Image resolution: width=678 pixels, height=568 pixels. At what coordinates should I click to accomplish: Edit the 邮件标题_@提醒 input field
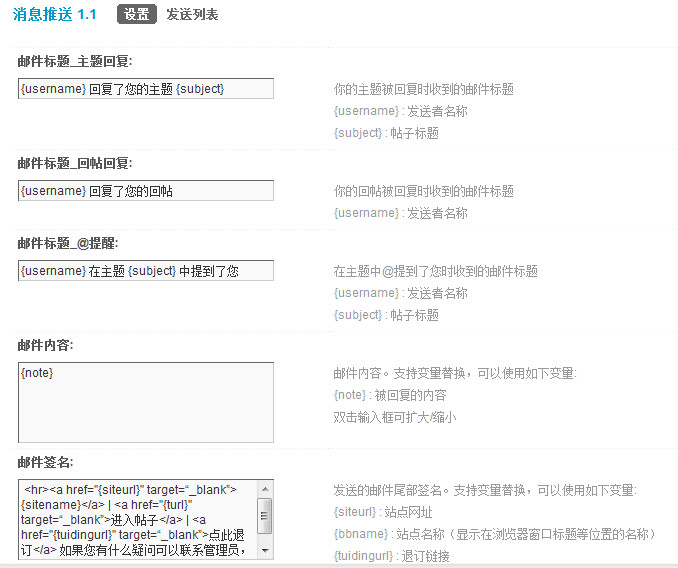point(146,271)
